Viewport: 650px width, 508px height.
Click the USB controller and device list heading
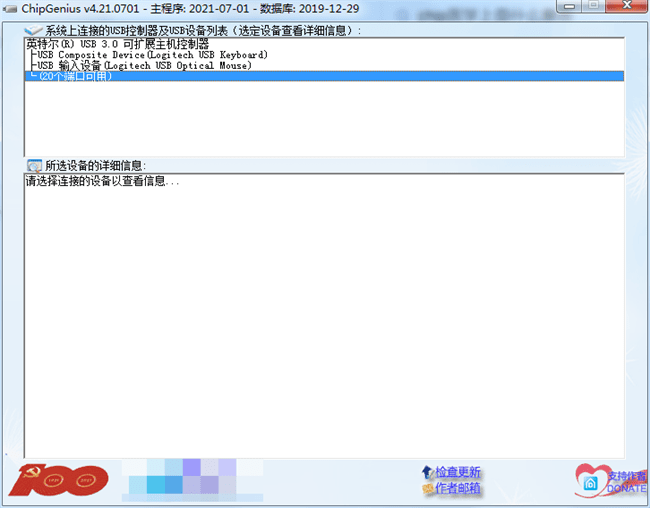point(203,31)
